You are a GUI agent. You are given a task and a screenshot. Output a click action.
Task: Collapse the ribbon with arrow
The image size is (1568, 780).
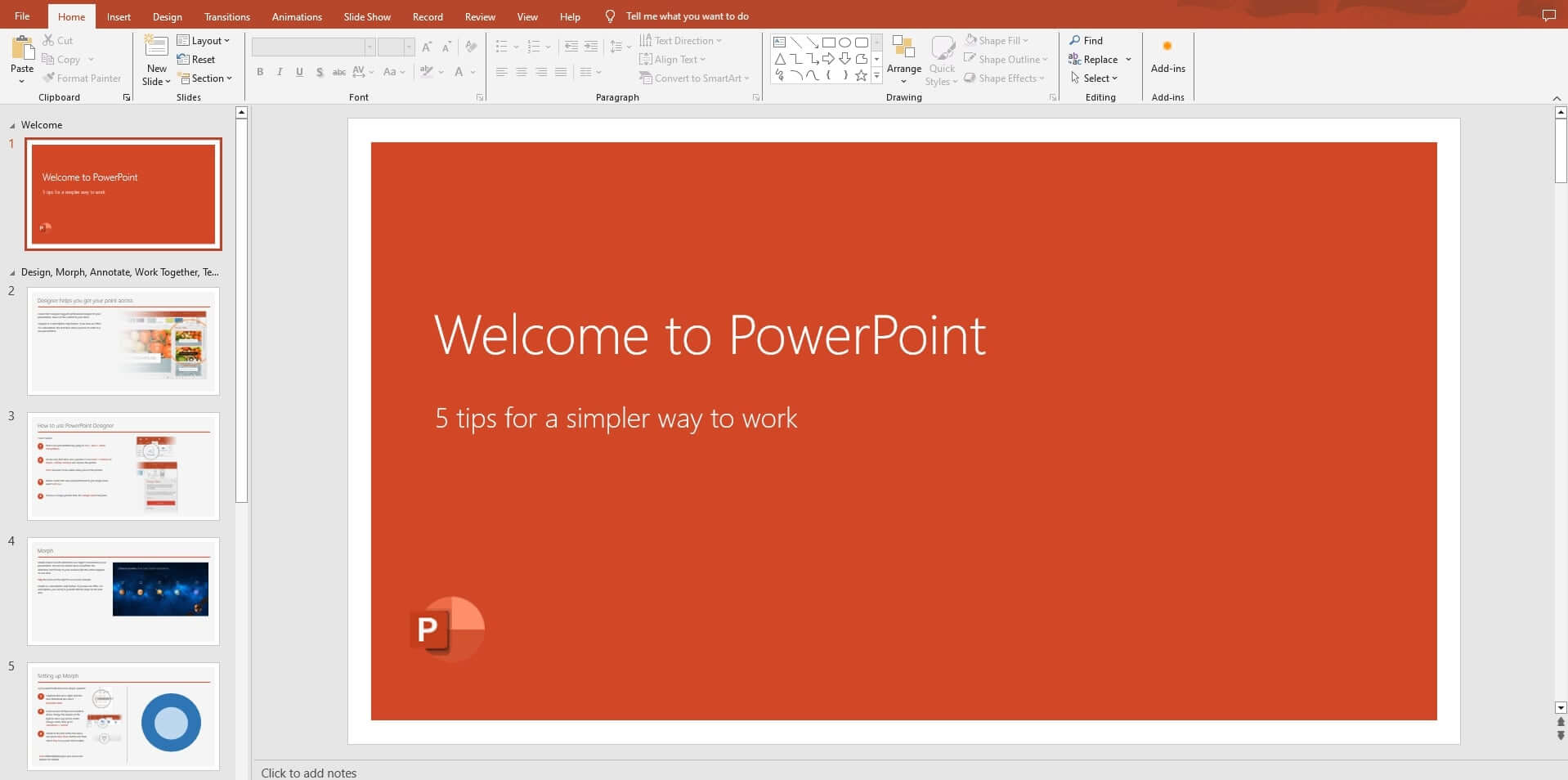[1557, 98]
